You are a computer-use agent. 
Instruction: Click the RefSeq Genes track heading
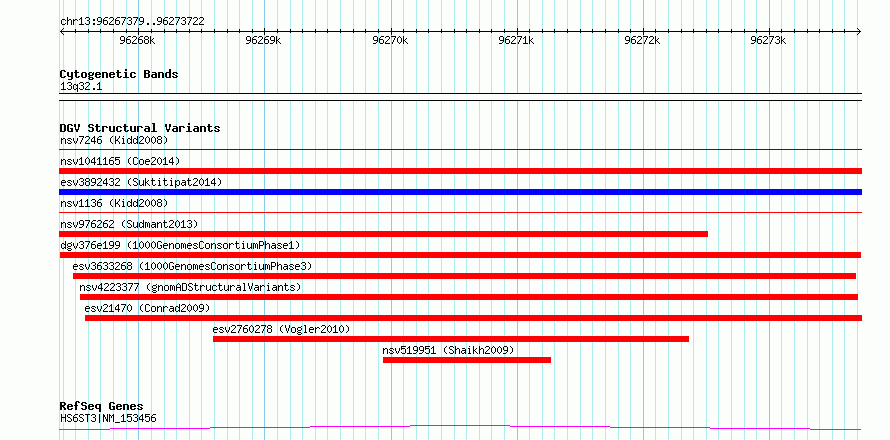[x=102, y=406]
